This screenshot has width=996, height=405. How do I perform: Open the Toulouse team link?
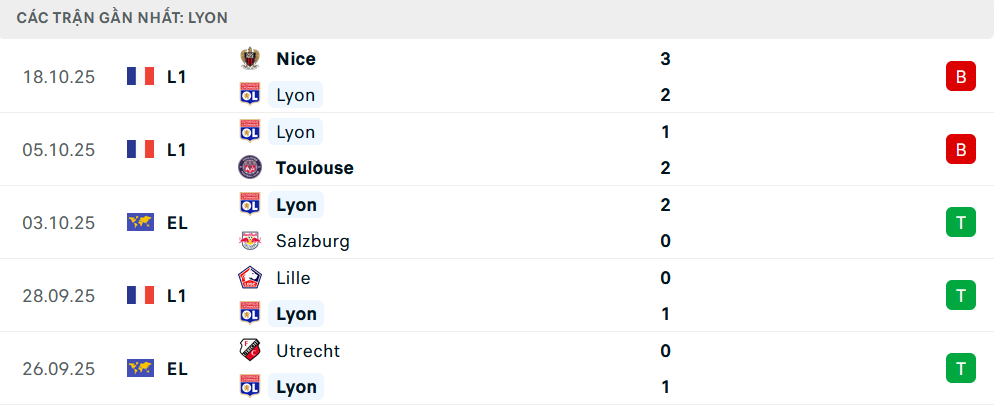click(x=315, y=168)
